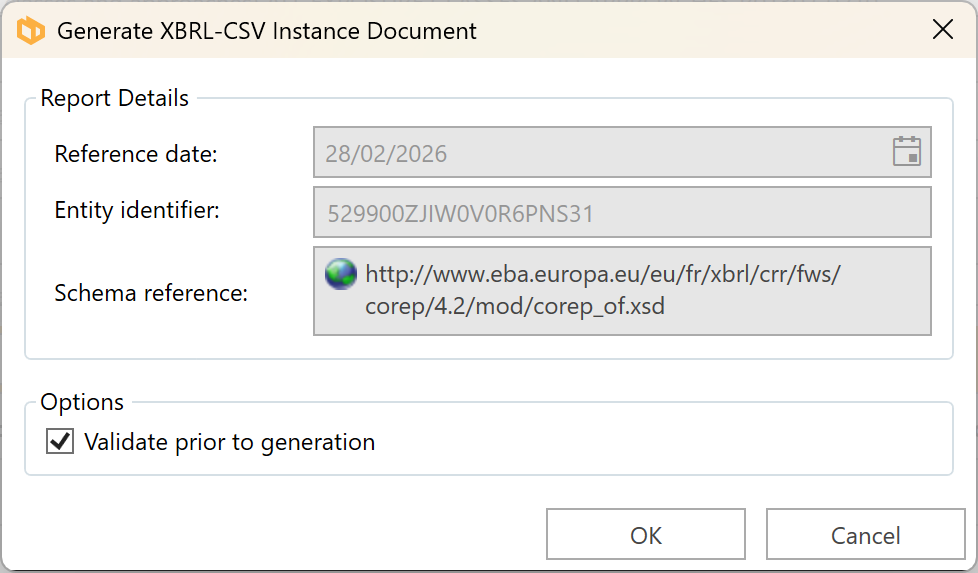Click the globe icon beside schema reference

tap(341, 274)
